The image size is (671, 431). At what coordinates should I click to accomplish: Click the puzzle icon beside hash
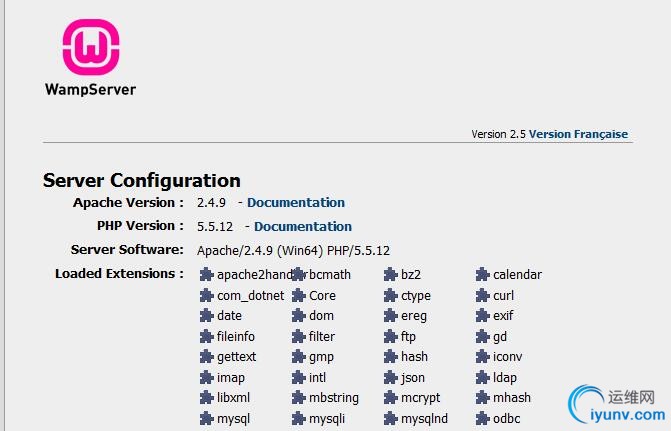coord(391,357)
